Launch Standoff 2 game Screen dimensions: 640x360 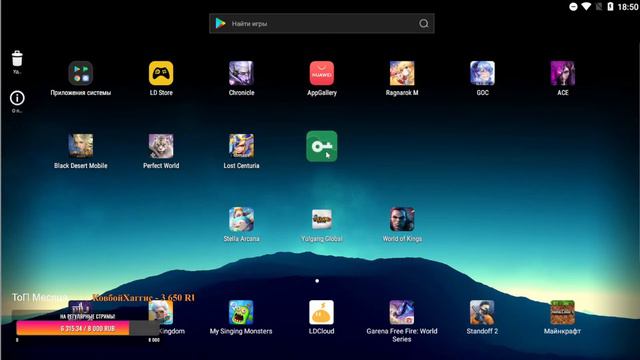pos(482,312)
